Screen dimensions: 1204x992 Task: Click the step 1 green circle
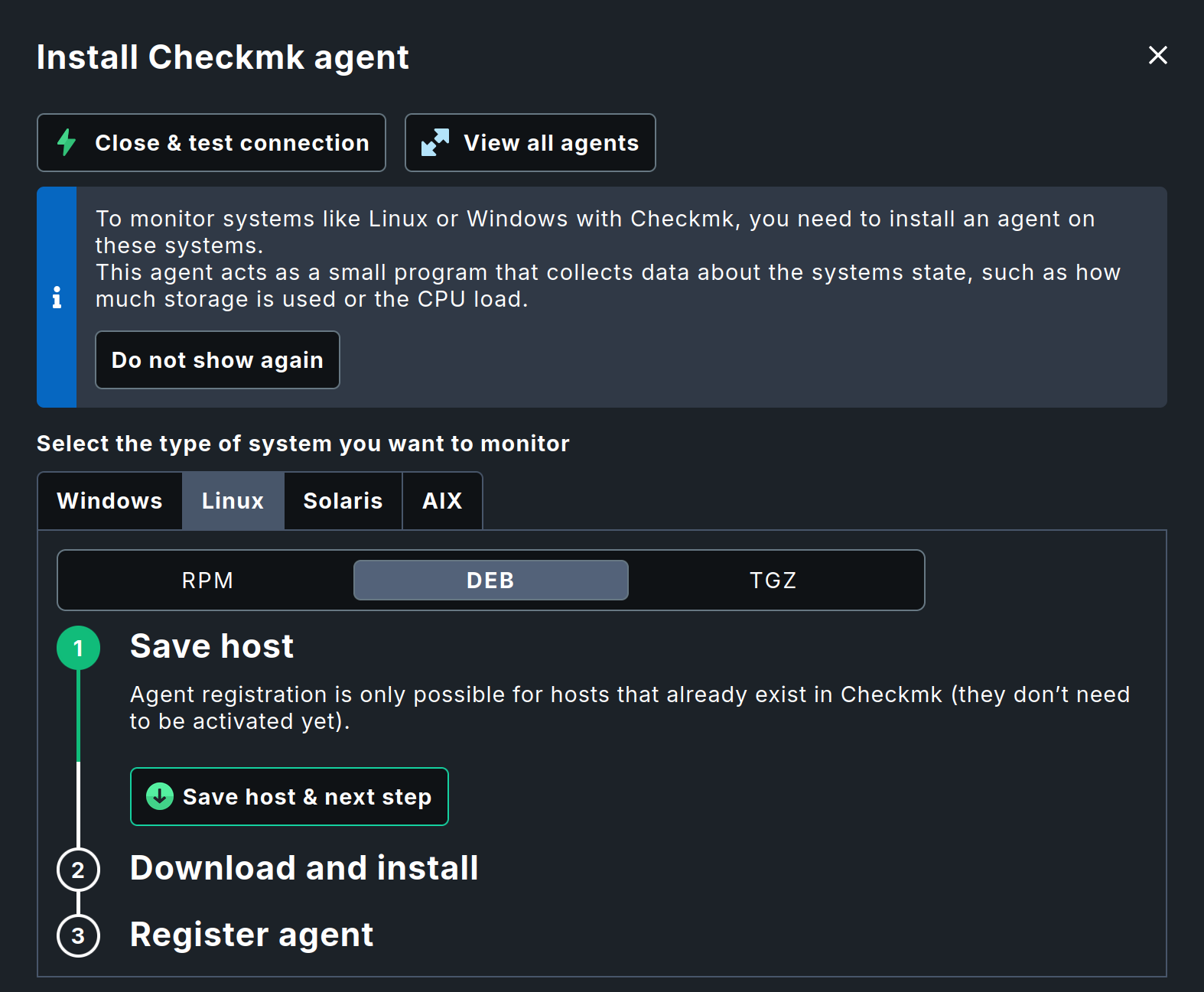(x=78, y=648)
